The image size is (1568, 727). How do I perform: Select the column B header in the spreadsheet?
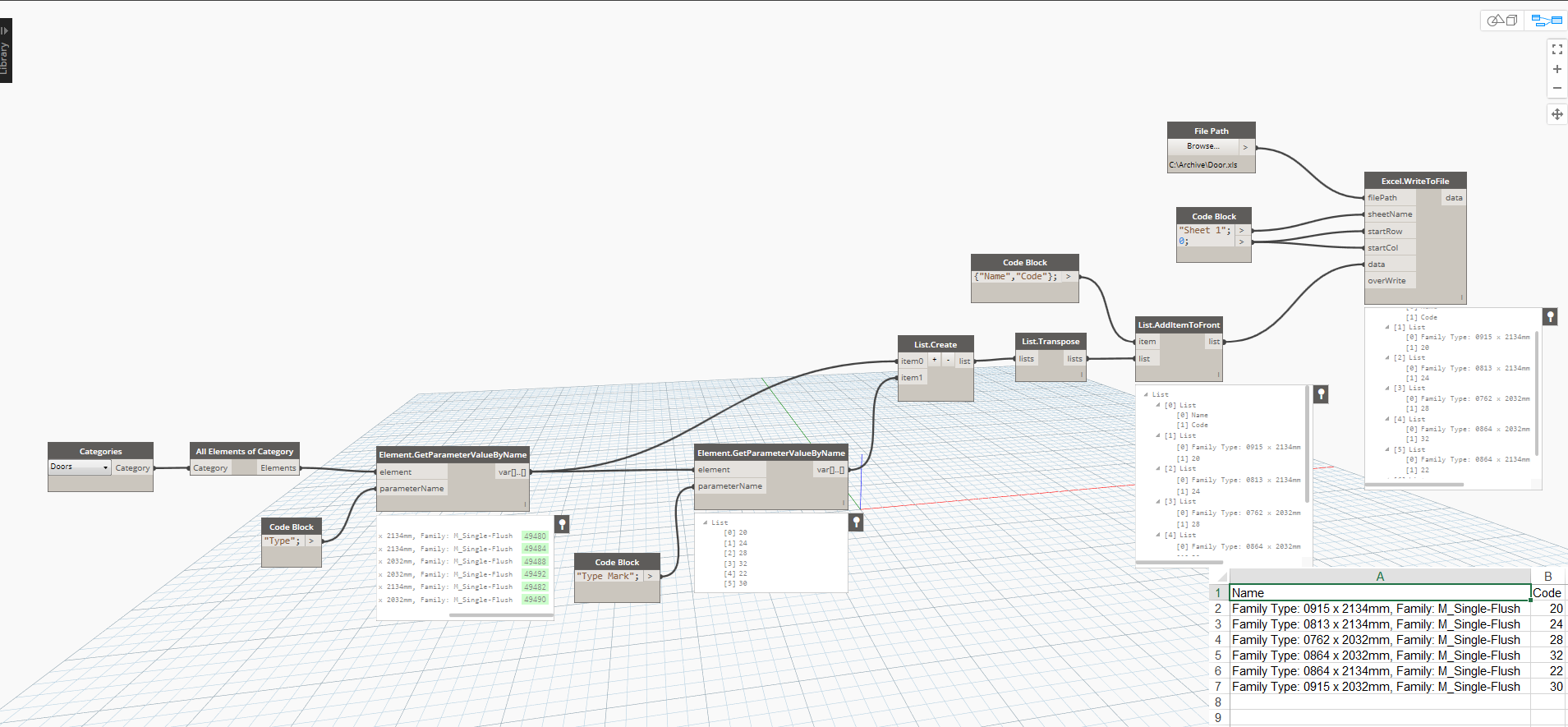point(1548,577)
